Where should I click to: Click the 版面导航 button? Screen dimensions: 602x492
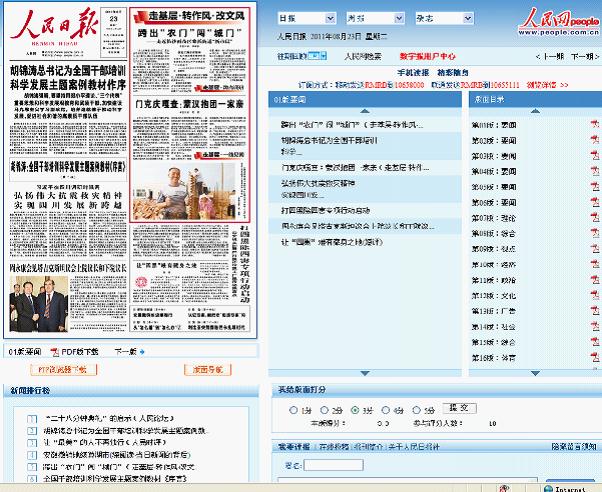click(208, 370)
